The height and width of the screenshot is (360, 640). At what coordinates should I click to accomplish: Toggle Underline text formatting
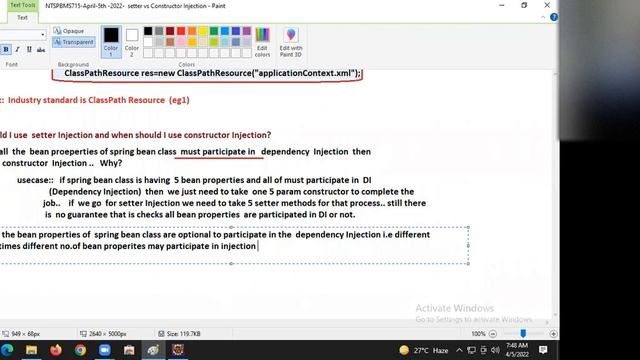coord(29,49)
